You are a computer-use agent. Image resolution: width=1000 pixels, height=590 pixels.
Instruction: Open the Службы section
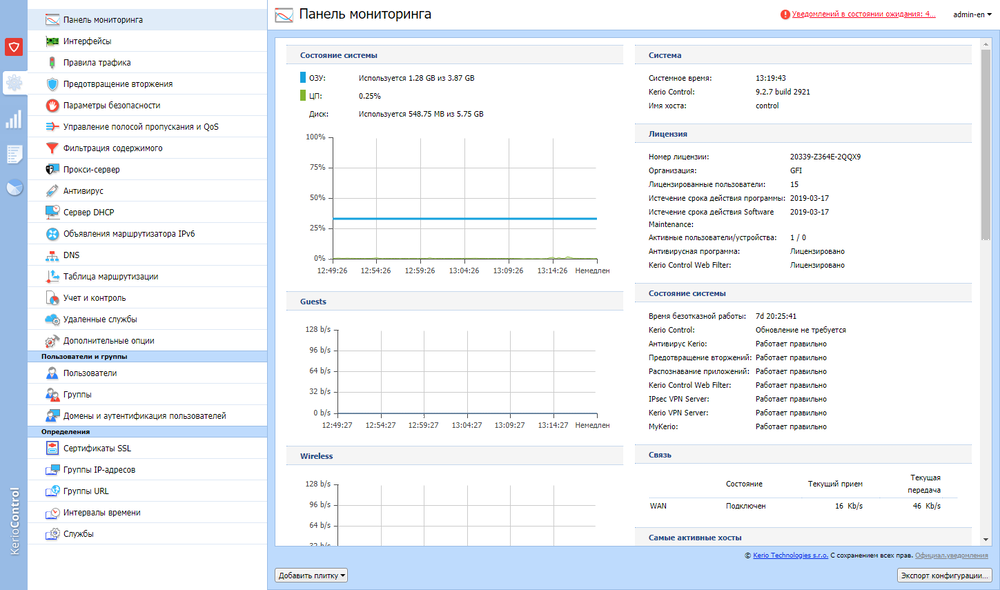147,534
